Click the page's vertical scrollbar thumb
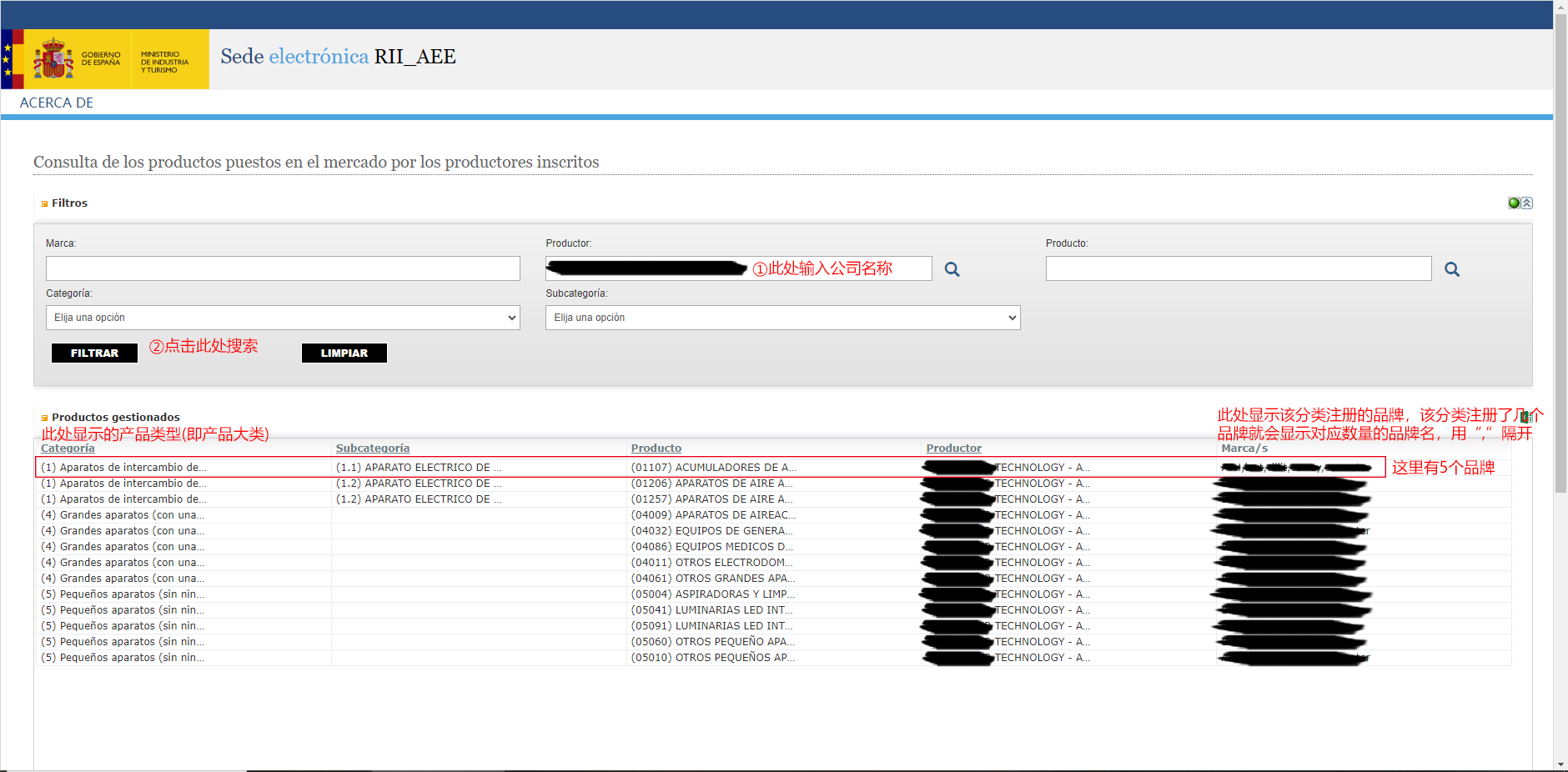This screenshot has width=1568, height=772. 1560,250
